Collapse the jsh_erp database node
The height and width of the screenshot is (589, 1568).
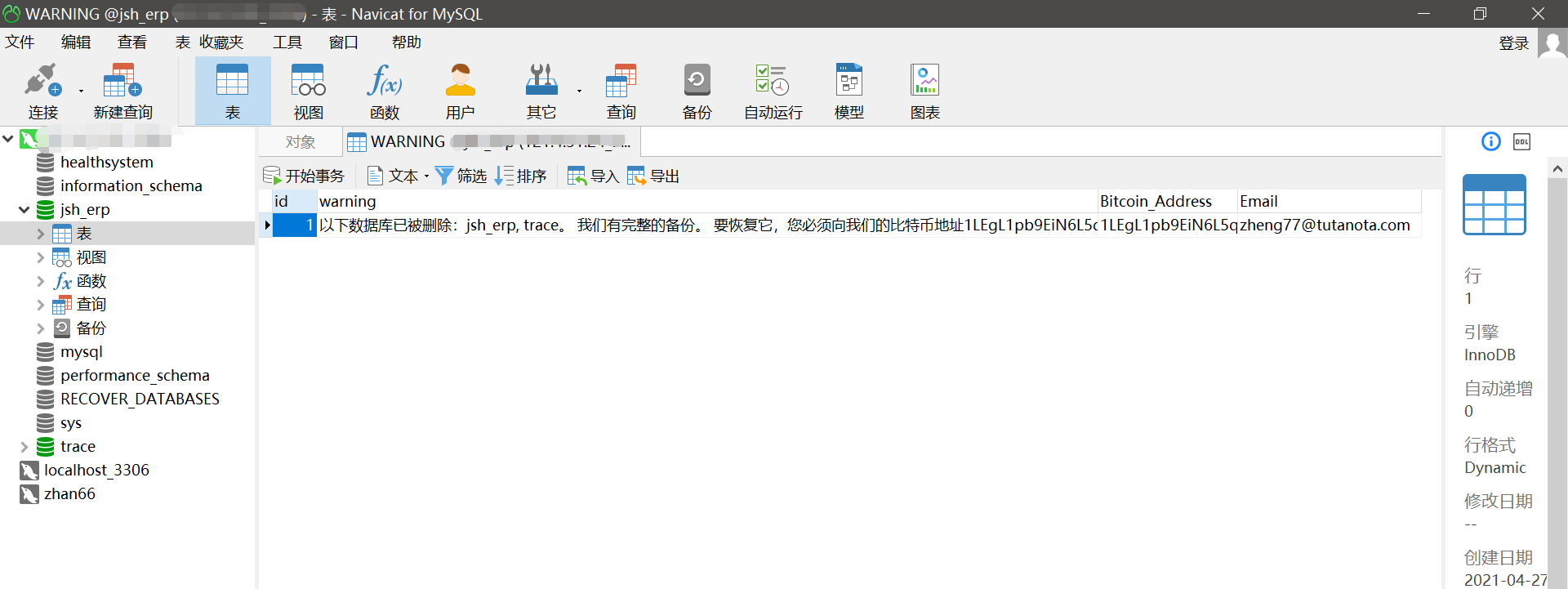24,210
